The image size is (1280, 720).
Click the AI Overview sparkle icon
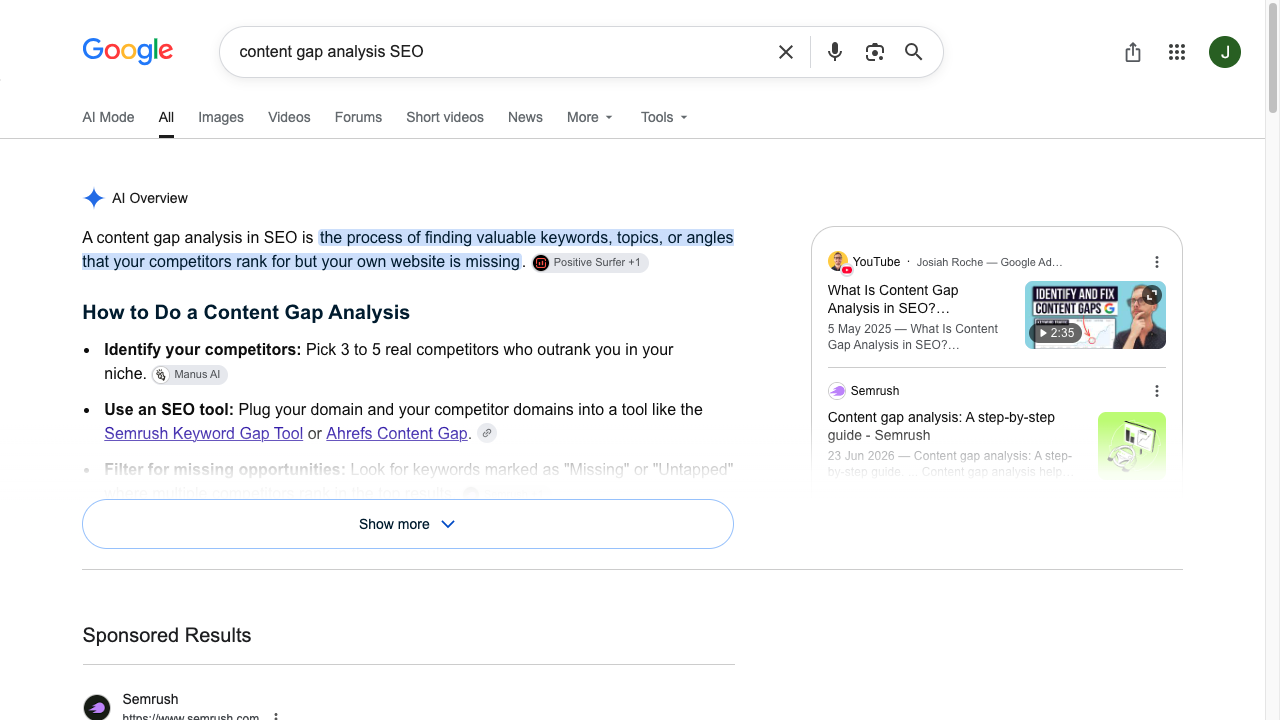(94, 198)
